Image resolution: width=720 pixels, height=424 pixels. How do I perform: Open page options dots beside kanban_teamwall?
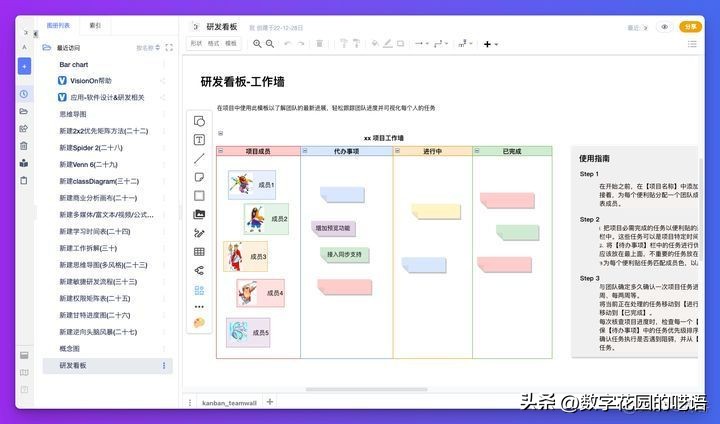(190, 403)
